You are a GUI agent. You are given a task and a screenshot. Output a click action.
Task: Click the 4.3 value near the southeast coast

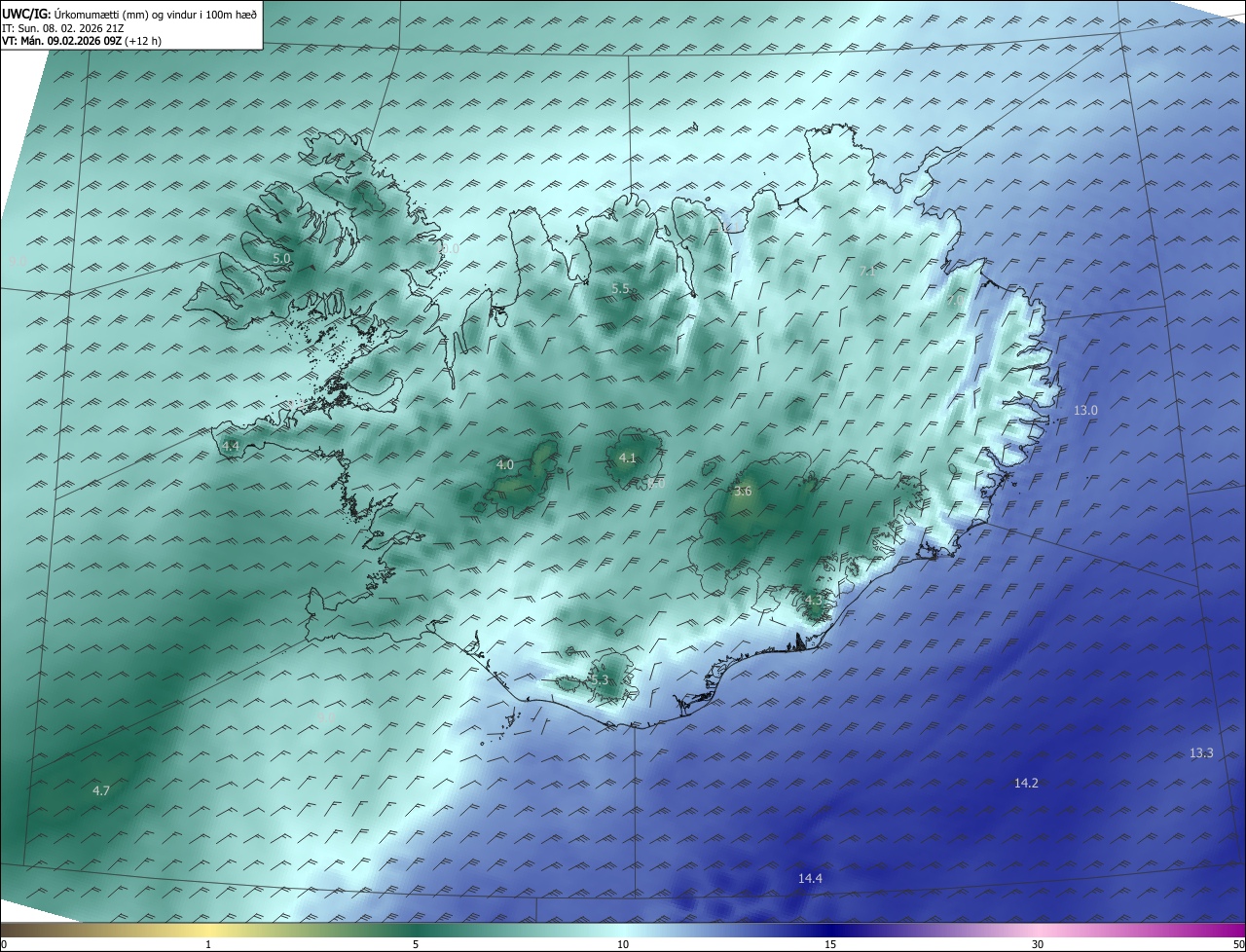pyautogui.click(x=813, y=601)
